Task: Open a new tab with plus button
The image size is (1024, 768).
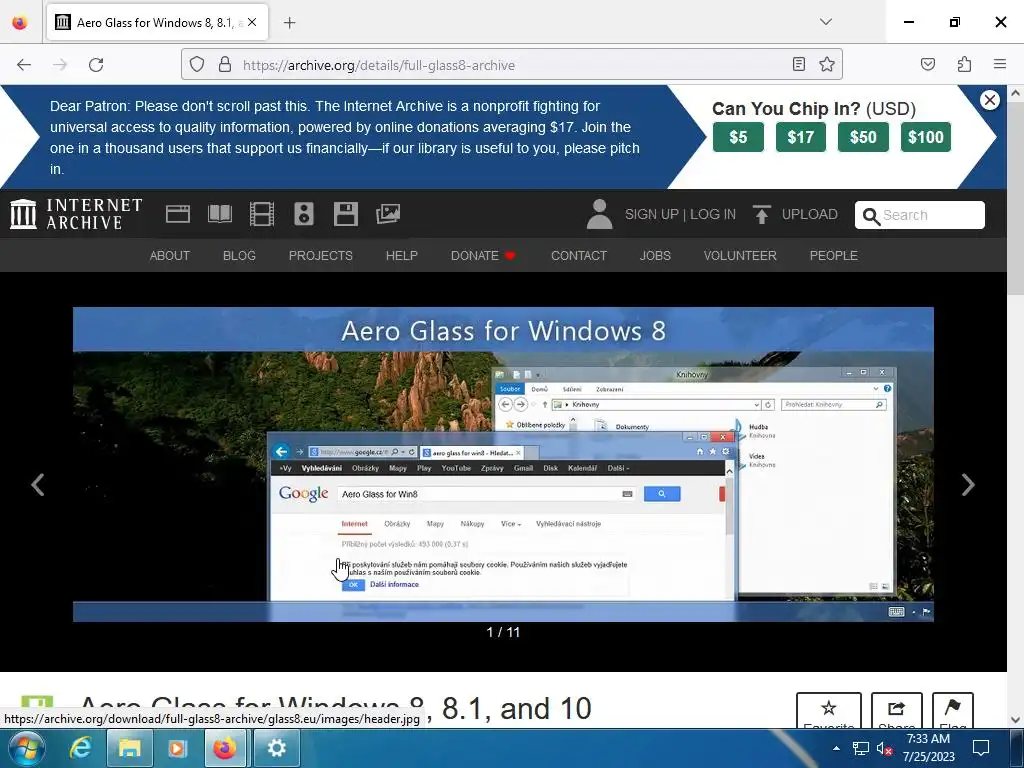Action: tap(290, 23)
